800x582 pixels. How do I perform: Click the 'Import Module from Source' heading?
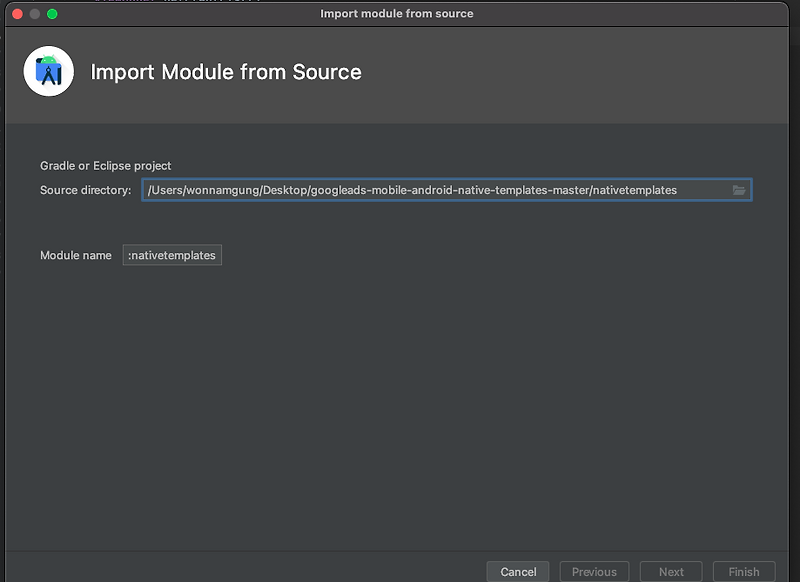[x=226, y=72]
